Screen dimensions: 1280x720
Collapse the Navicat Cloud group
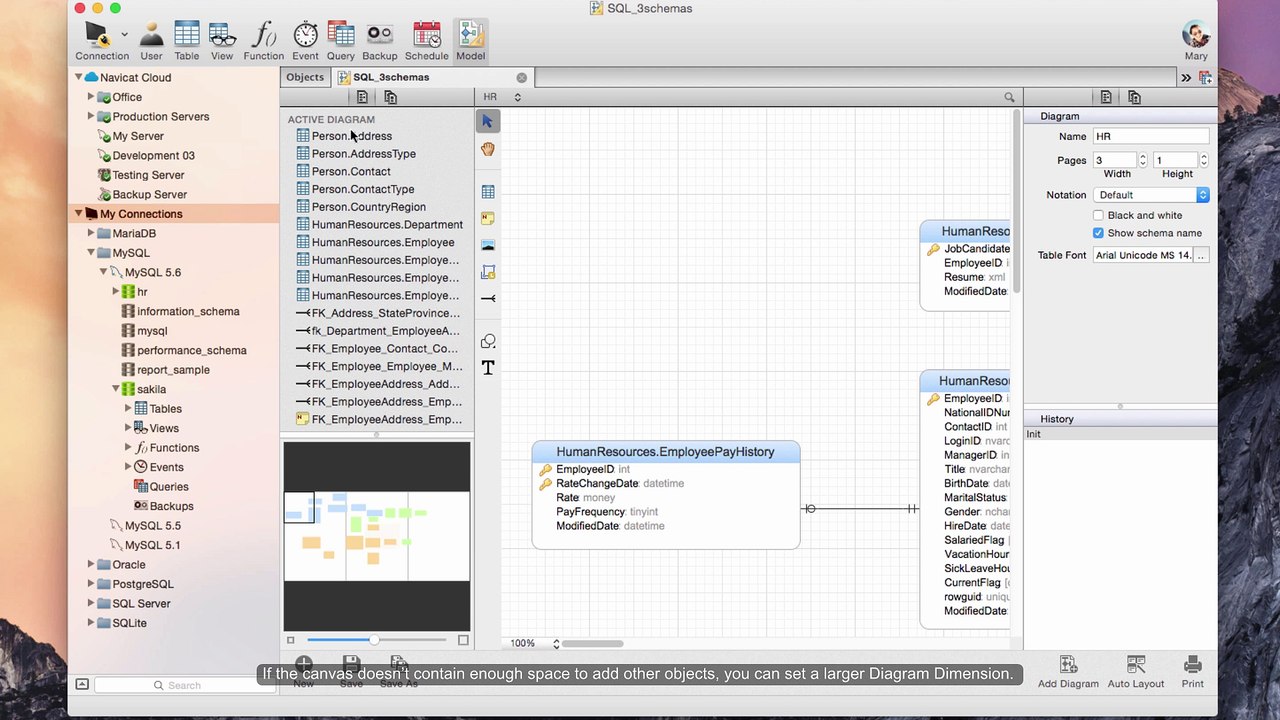79,77
